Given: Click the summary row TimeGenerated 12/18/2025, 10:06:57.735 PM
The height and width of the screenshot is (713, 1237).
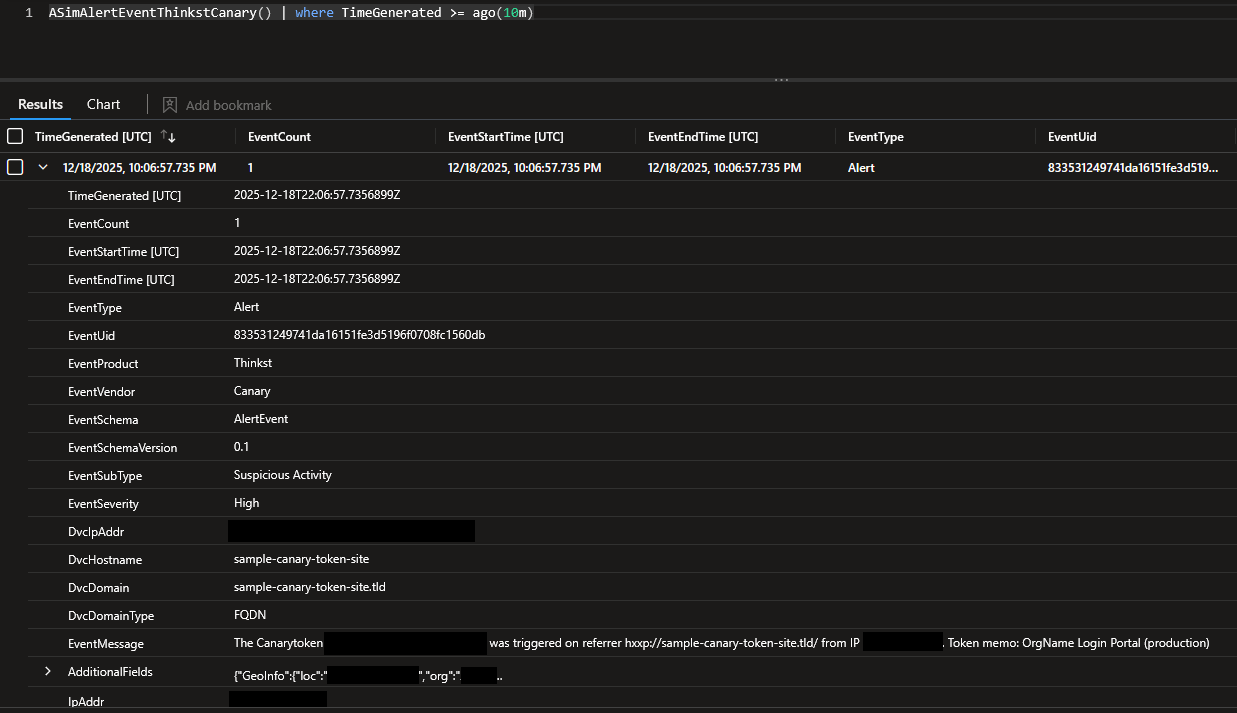Looking at the screenshot, I should (x=139, y=167).
